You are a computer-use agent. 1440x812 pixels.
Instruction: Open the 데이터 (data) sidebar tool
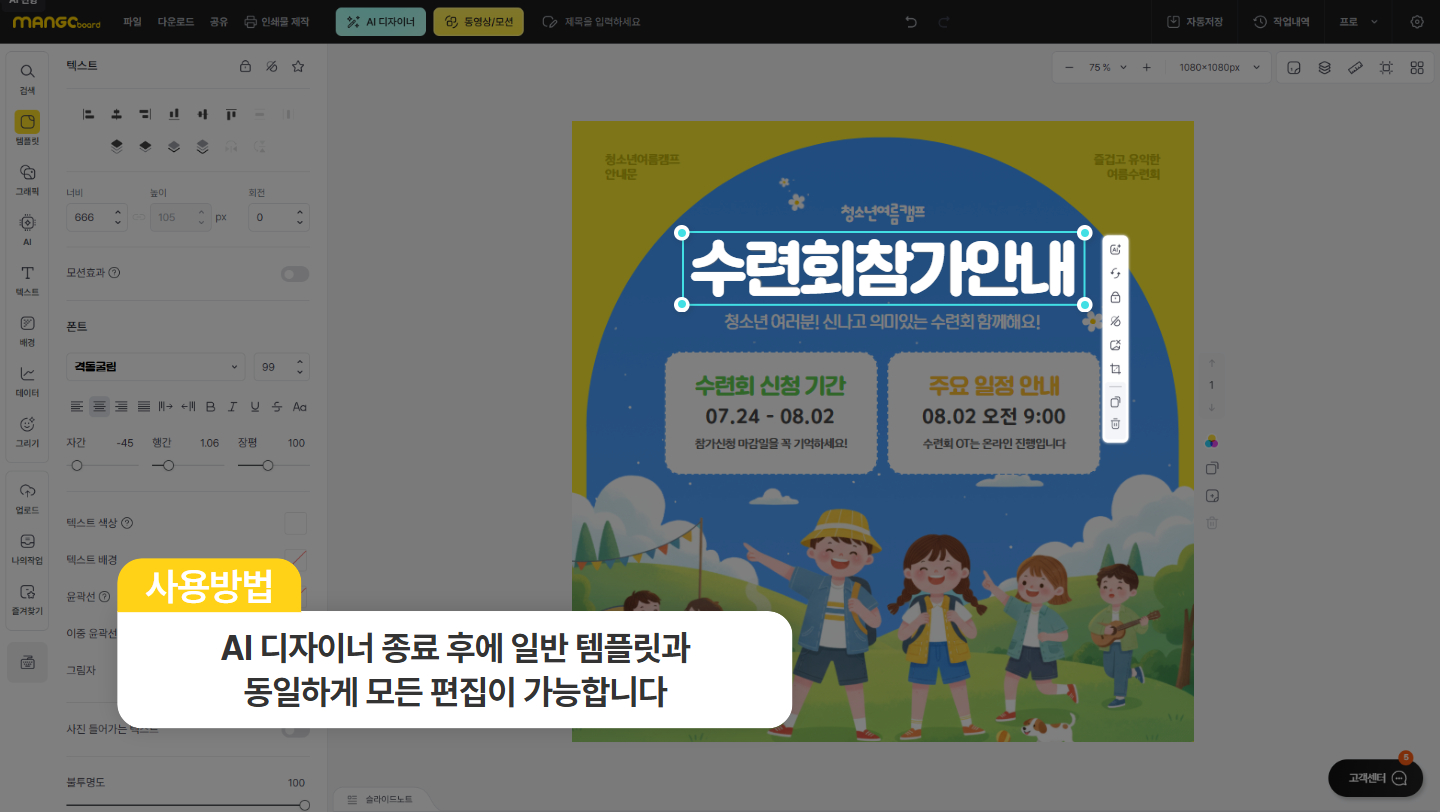click(28, 380)
